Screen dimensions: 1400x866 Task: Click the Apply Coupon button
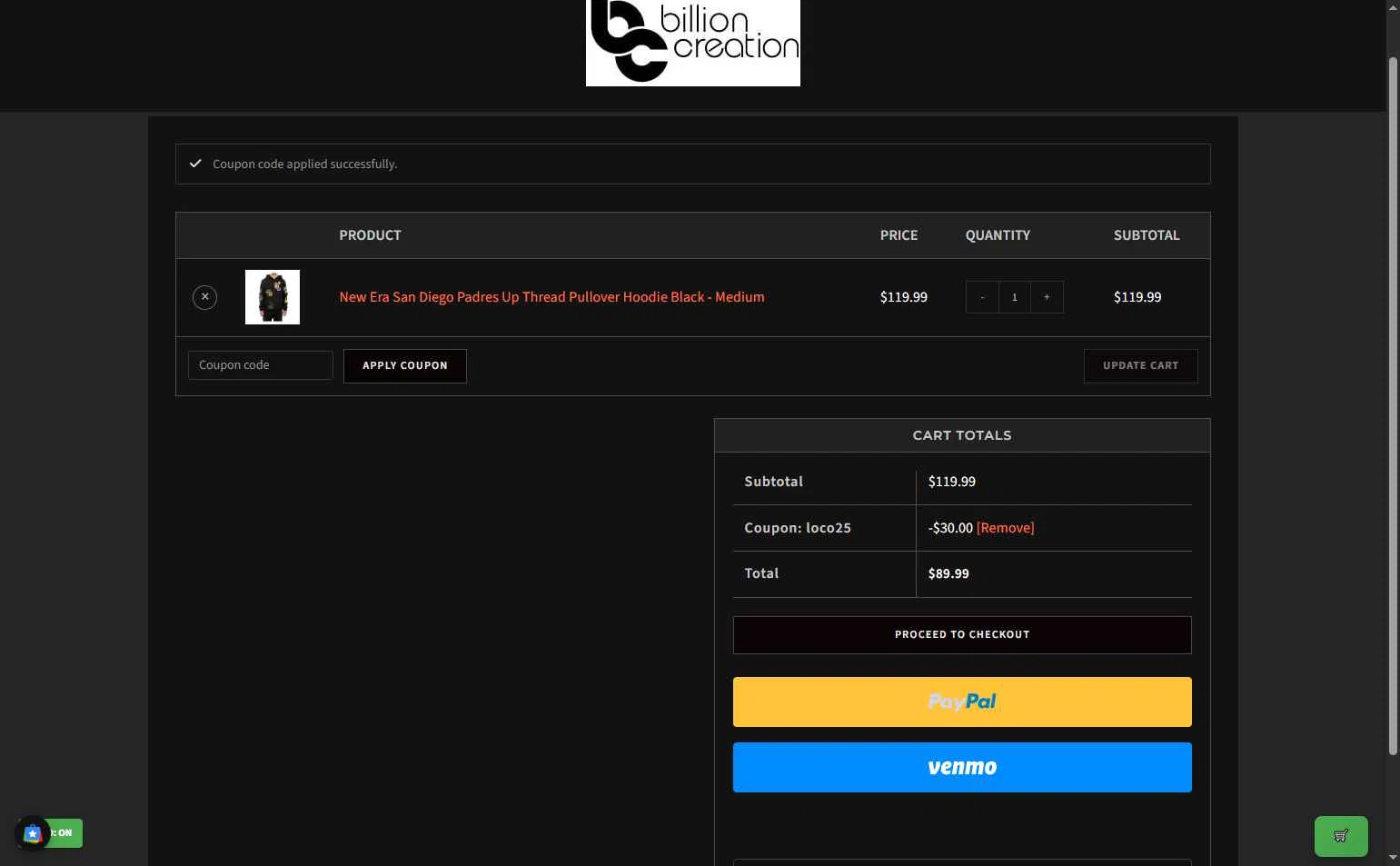tap(405, 366)
